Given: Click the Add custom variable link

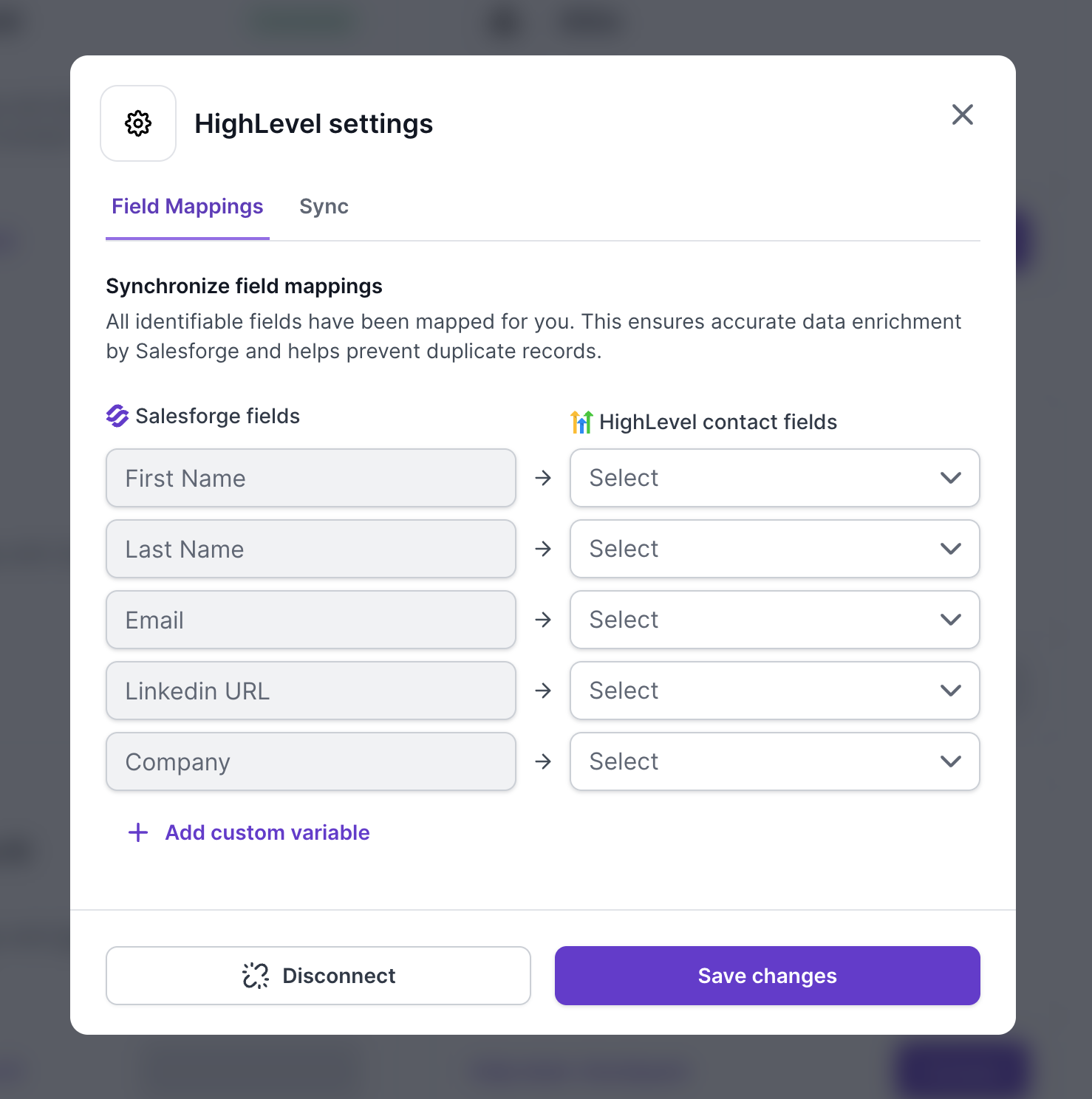Looking at the screenshot, I should click(x=267, y=832).
